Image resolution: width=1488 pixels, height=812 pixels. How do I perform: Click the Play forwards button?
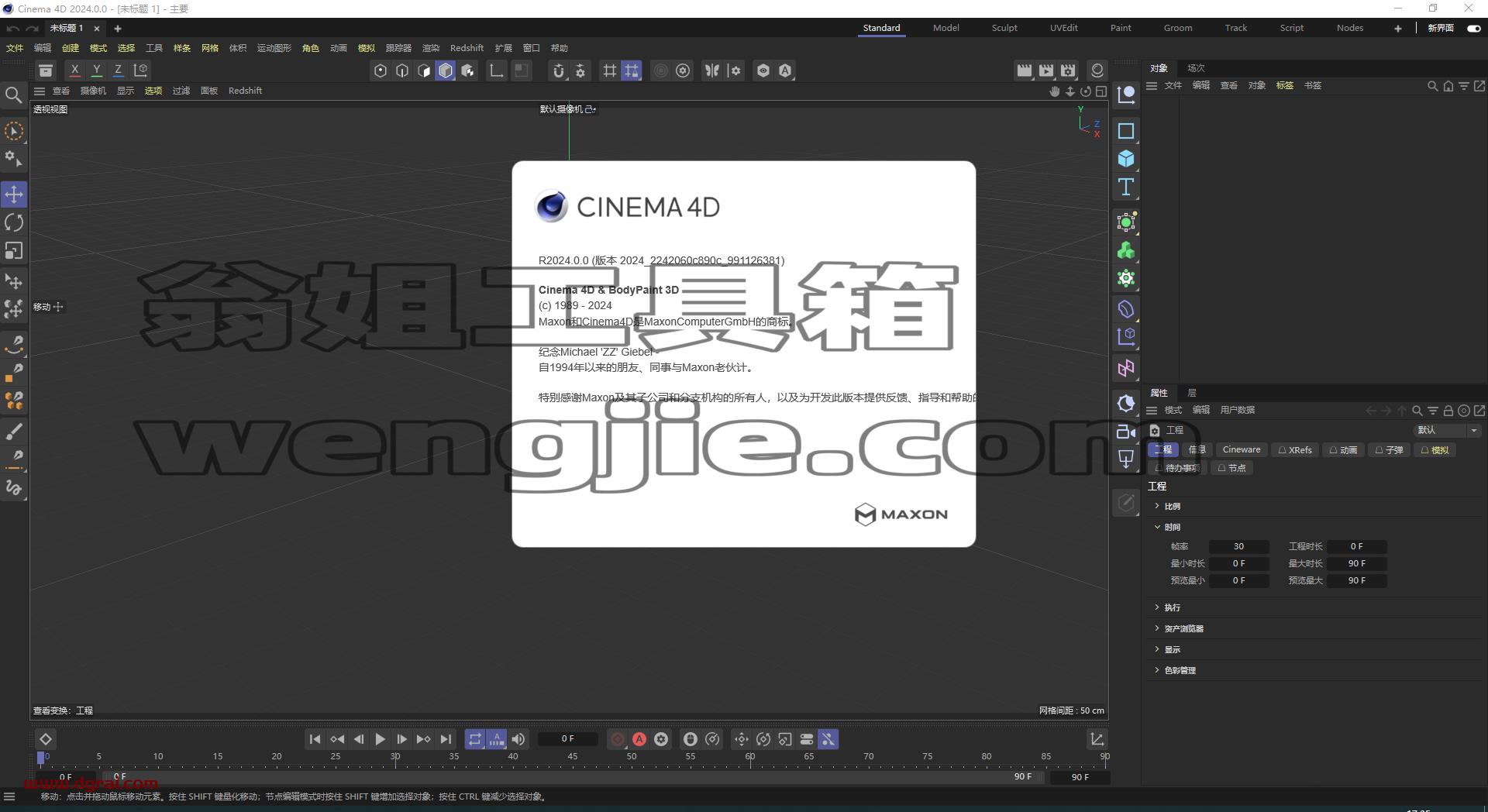(x=381, y=739)
